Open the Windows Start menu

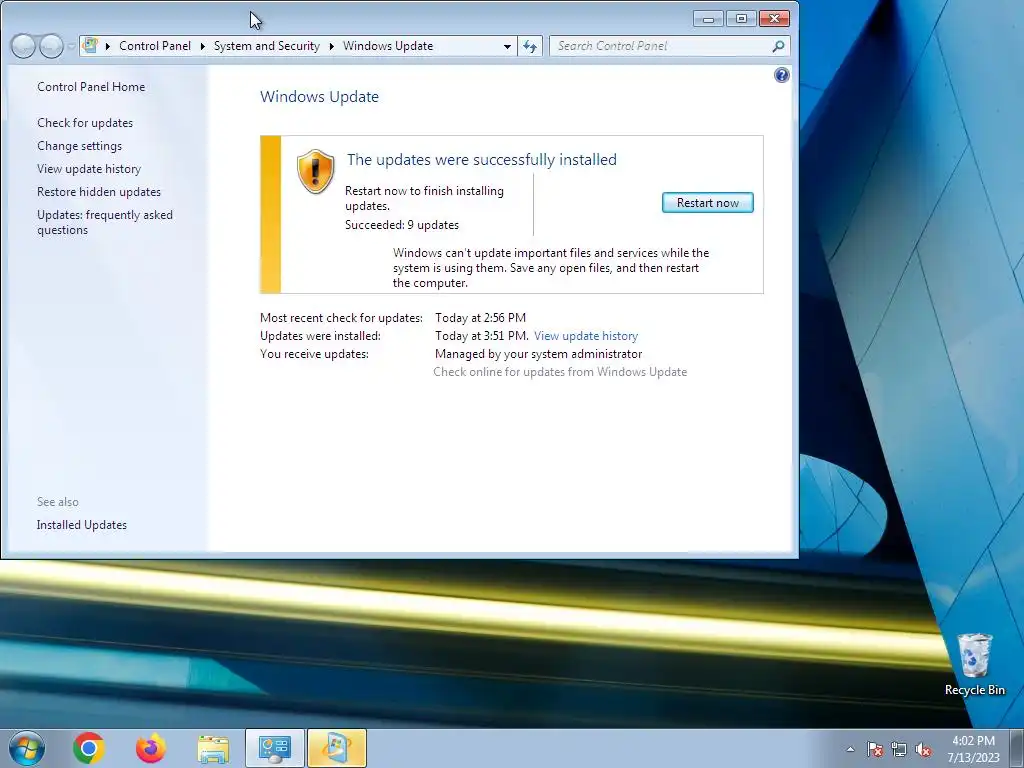click(x=27, y=748)
